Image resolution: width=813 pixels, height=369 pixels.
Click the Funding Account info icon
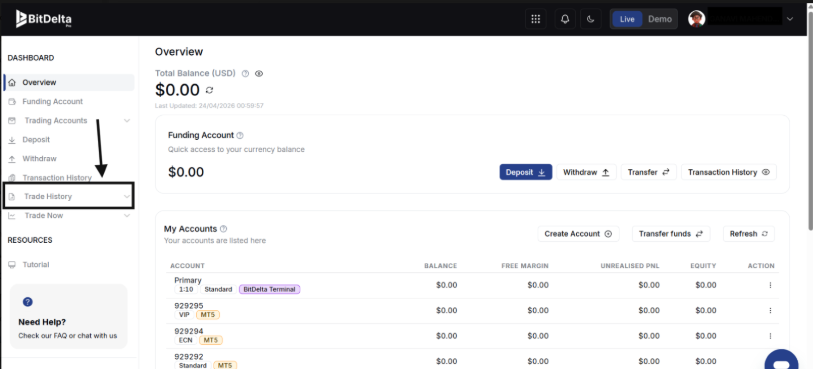(240, 135)
